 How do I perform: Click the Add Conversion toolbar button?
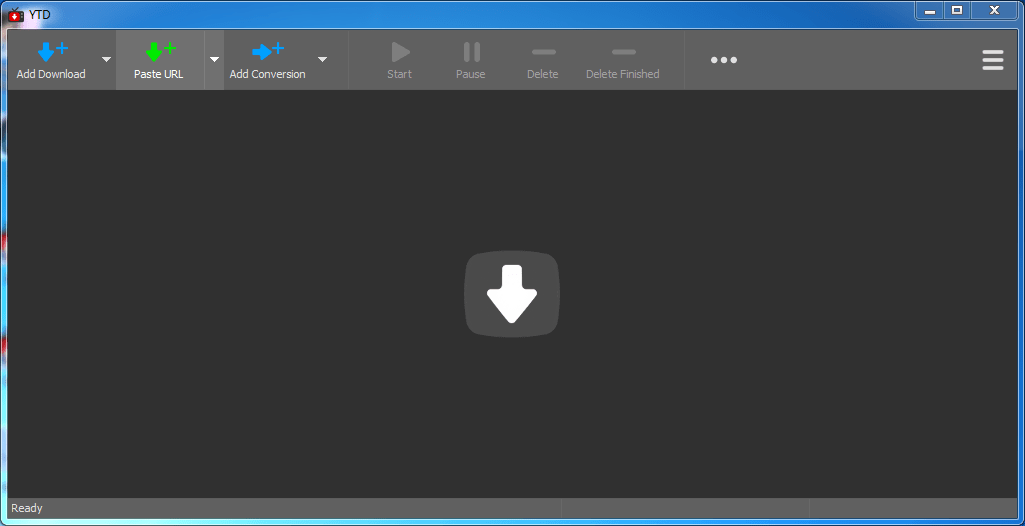(267, 60)
